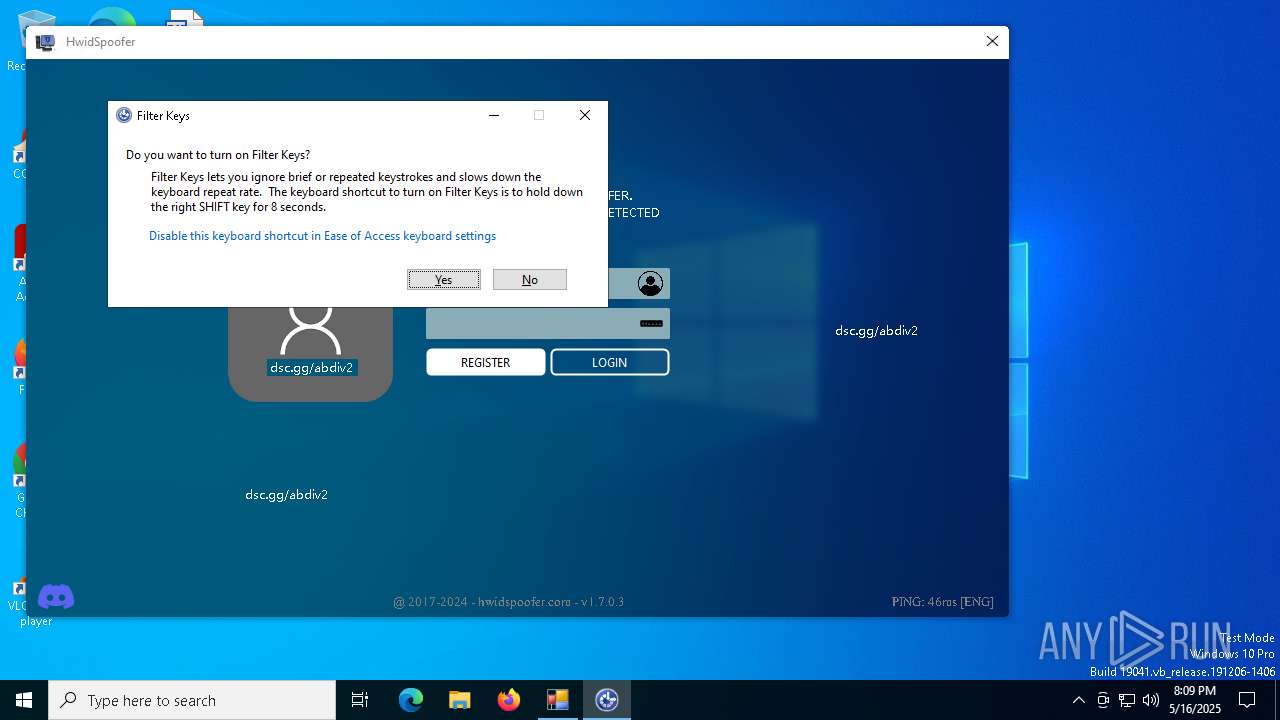The width and height of the screenshot is (1280, 720).
Task: Click the active HwidSpoofer taskbar icon
Action: pos(607,700)
